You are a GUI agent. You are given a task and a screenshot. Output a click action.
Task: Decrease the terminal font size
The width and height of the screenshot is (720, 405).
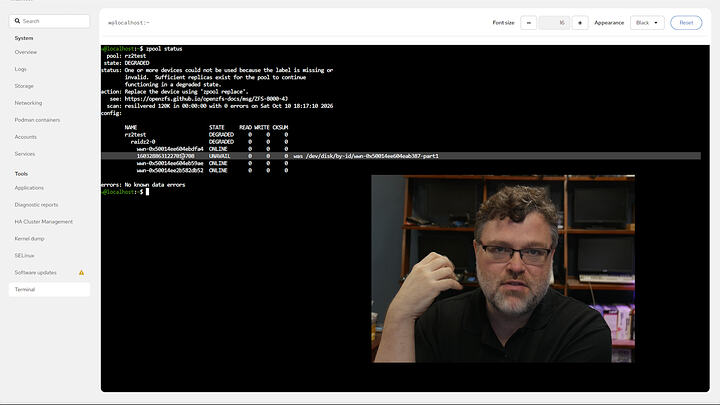(x=529, y=23)
